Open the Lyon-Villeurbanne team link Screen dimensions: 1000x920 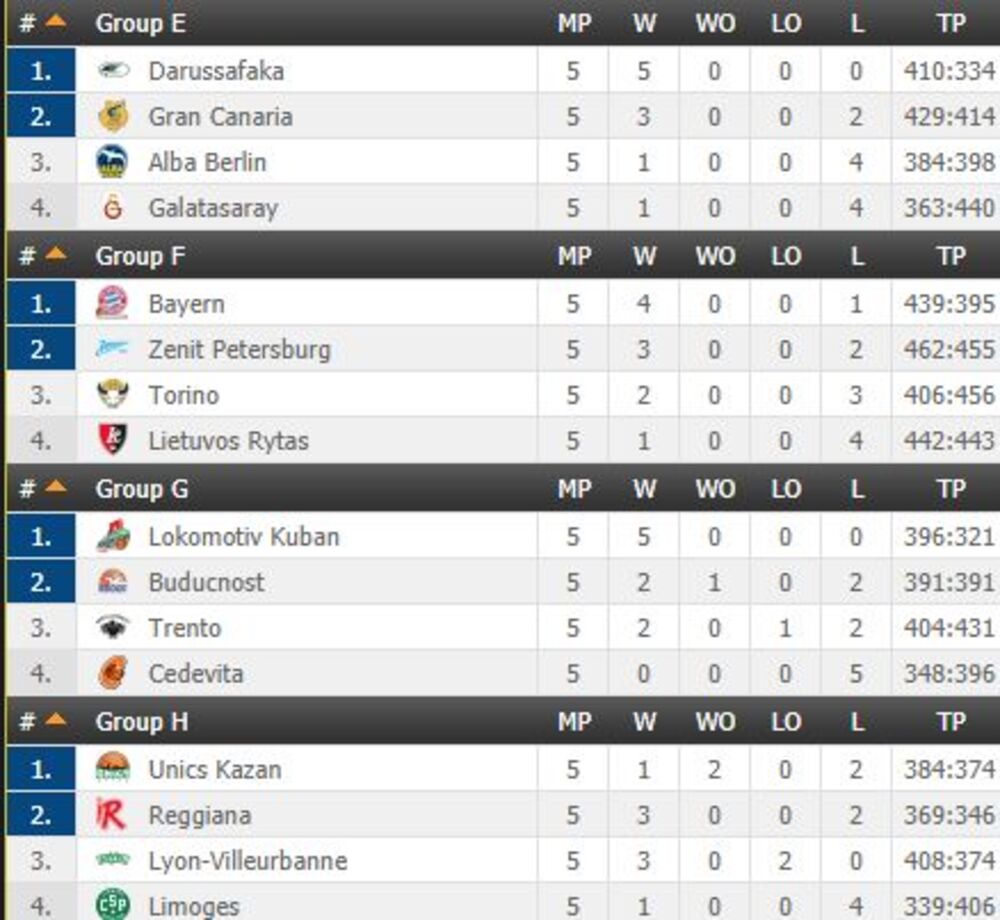pos(247,861)
